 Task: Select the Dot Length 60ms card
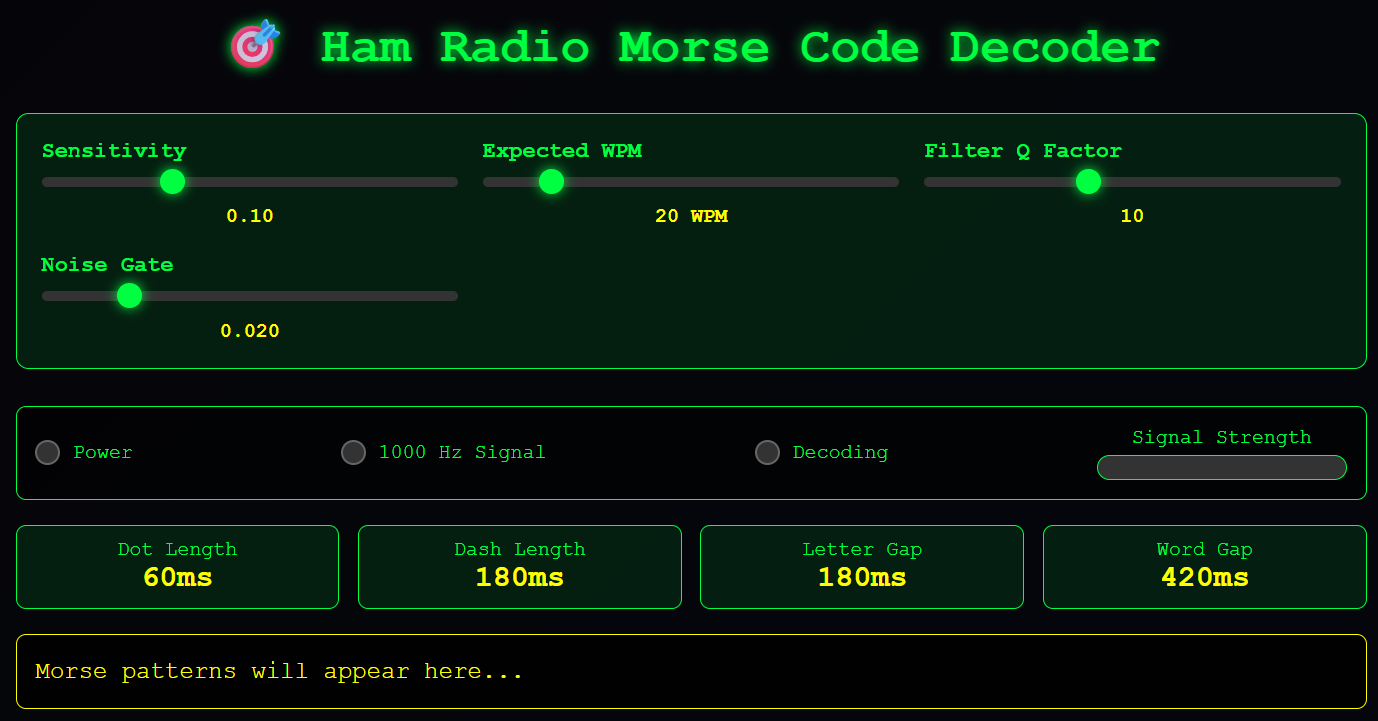(177, 567)
